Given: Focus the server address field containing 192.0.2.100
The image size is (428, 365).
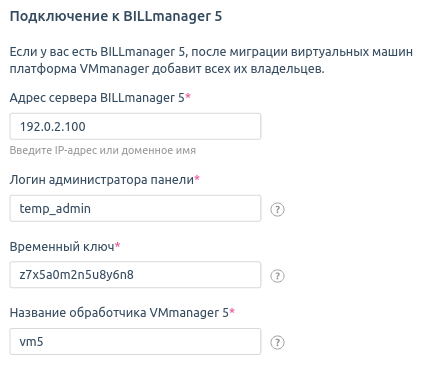Looking at the screenshot, I should point(135,126).
